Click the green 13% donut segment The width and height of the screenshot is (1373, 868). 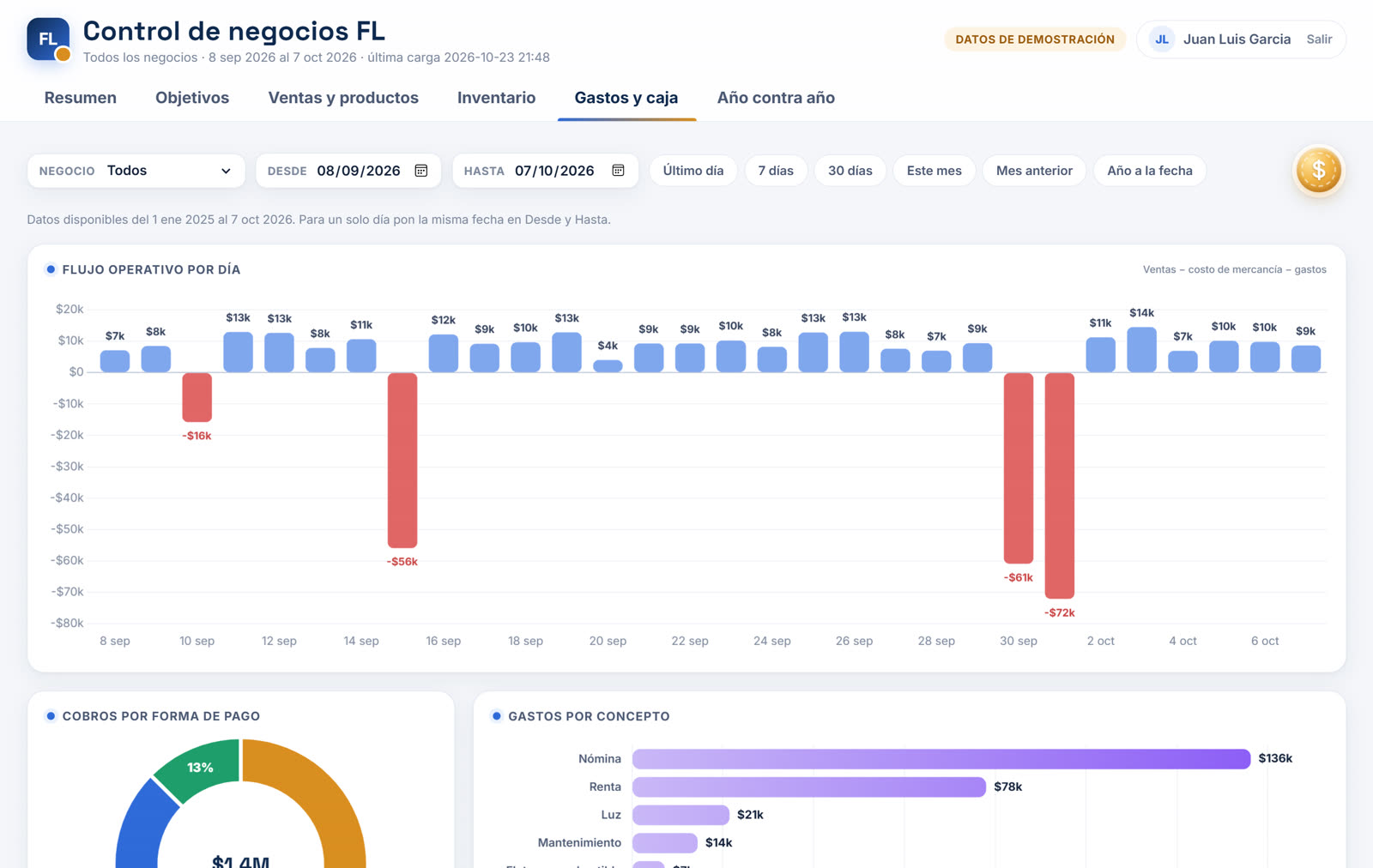(199, 767)
